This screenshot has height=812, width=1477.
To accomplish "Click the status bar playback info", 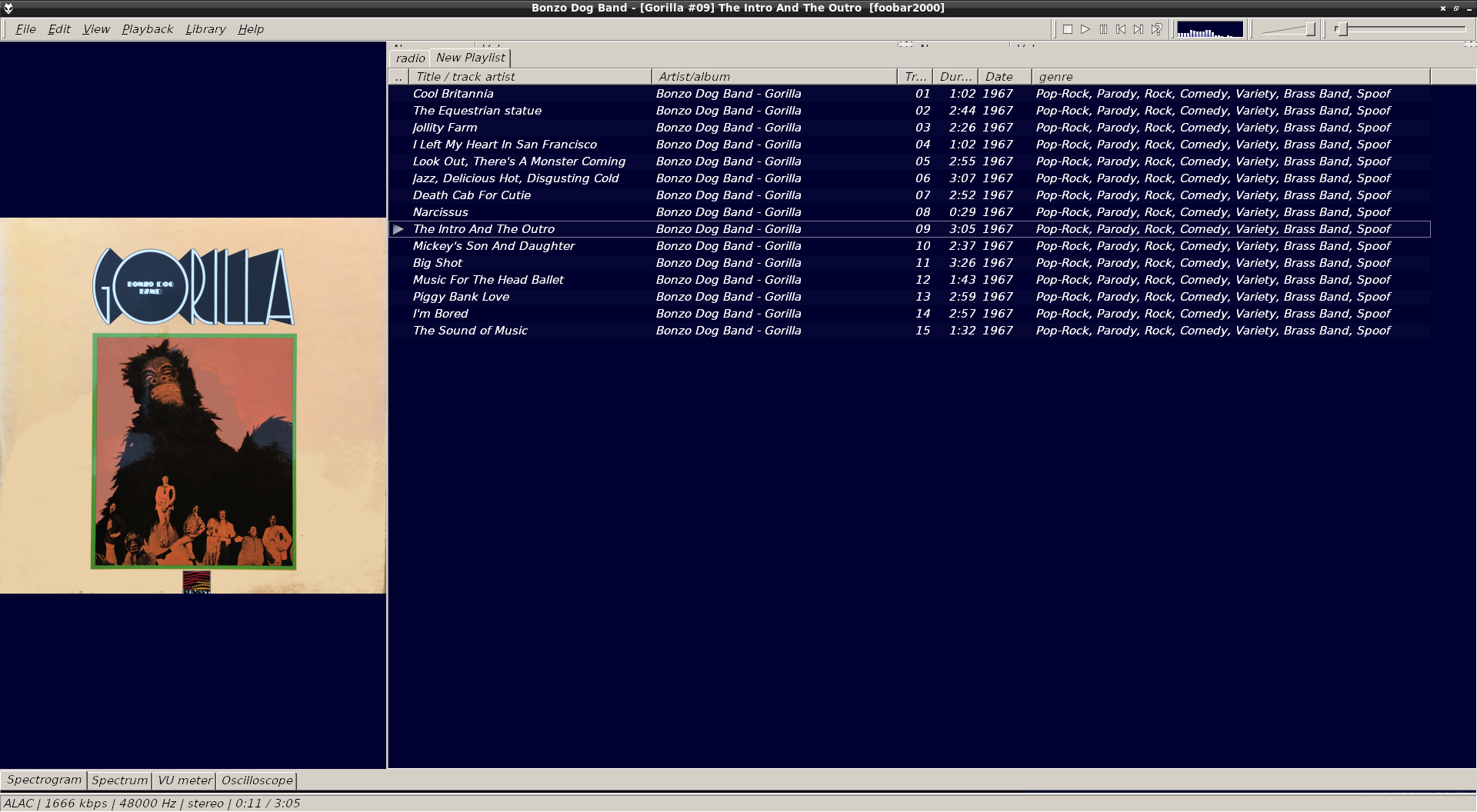I will pyautogui.click(x=152, y=804).
